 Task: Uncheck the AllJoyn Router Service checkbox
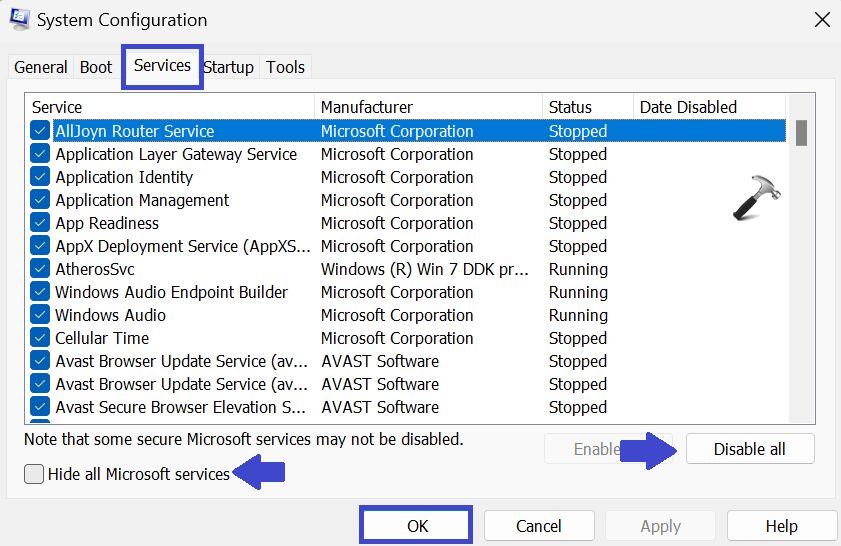click(40, 131)
